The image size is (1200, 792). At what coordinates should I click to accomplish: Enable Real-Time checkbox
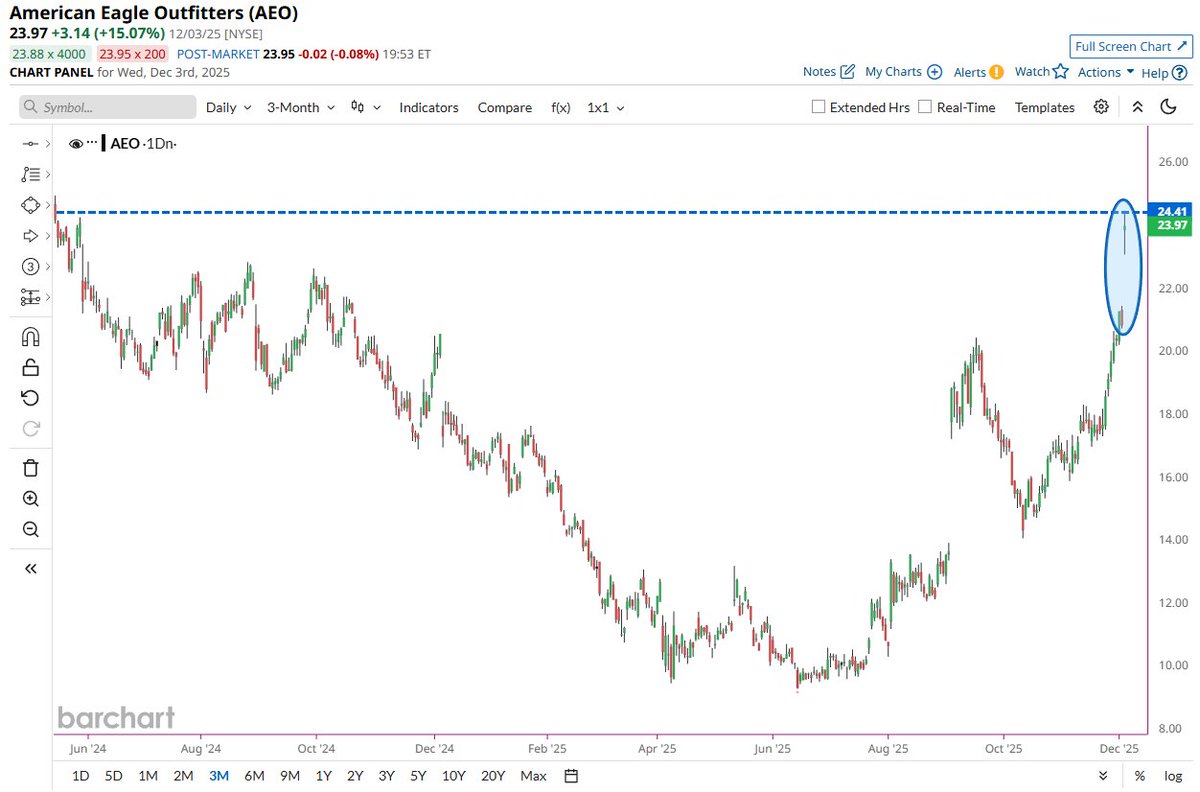925,107
